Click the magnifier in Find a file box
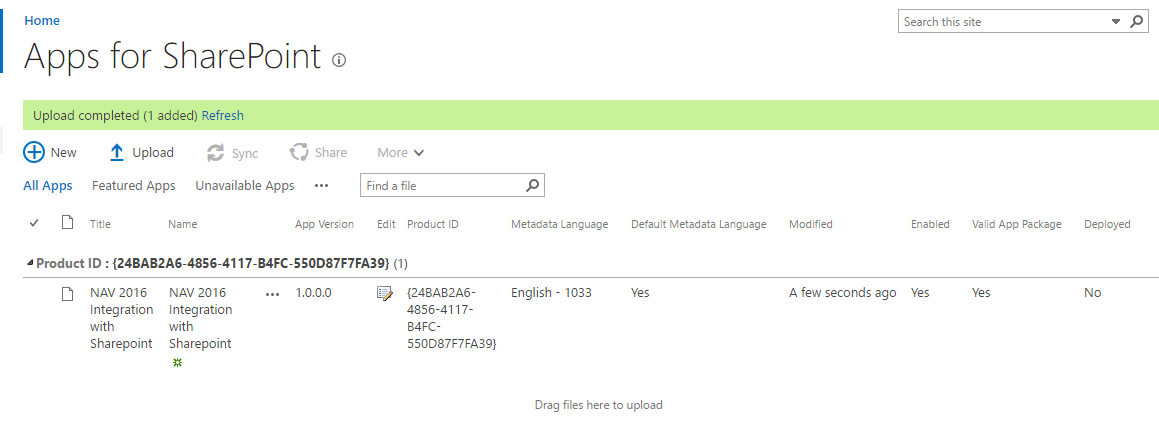1159x429 pixels. [532, 186]
